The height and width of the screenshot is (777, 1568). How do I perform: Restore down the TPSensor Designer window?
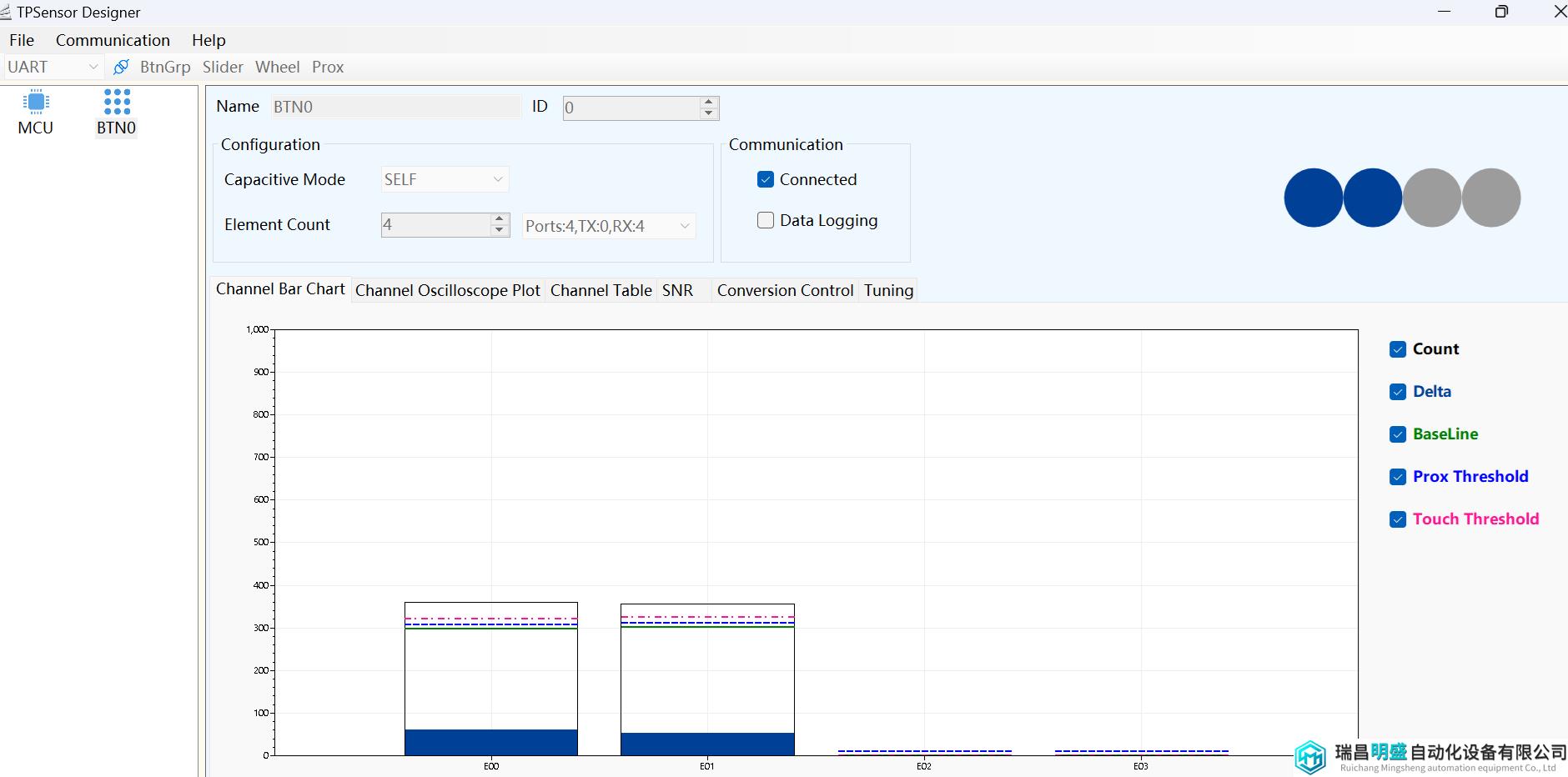(1501, 12)
